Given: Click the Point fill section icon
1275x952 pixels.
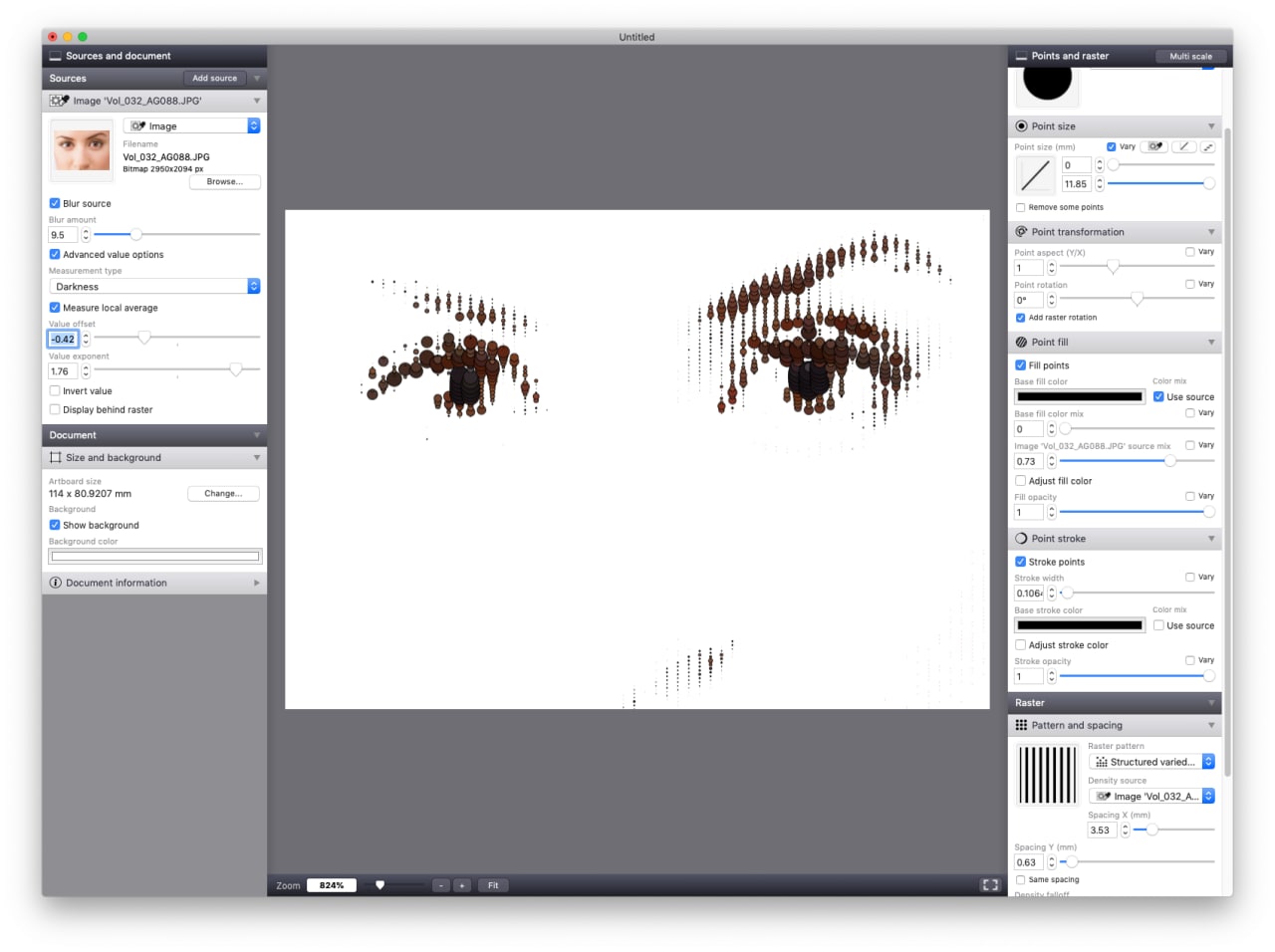Looking at the screenshot, I should pos(1021,342).
